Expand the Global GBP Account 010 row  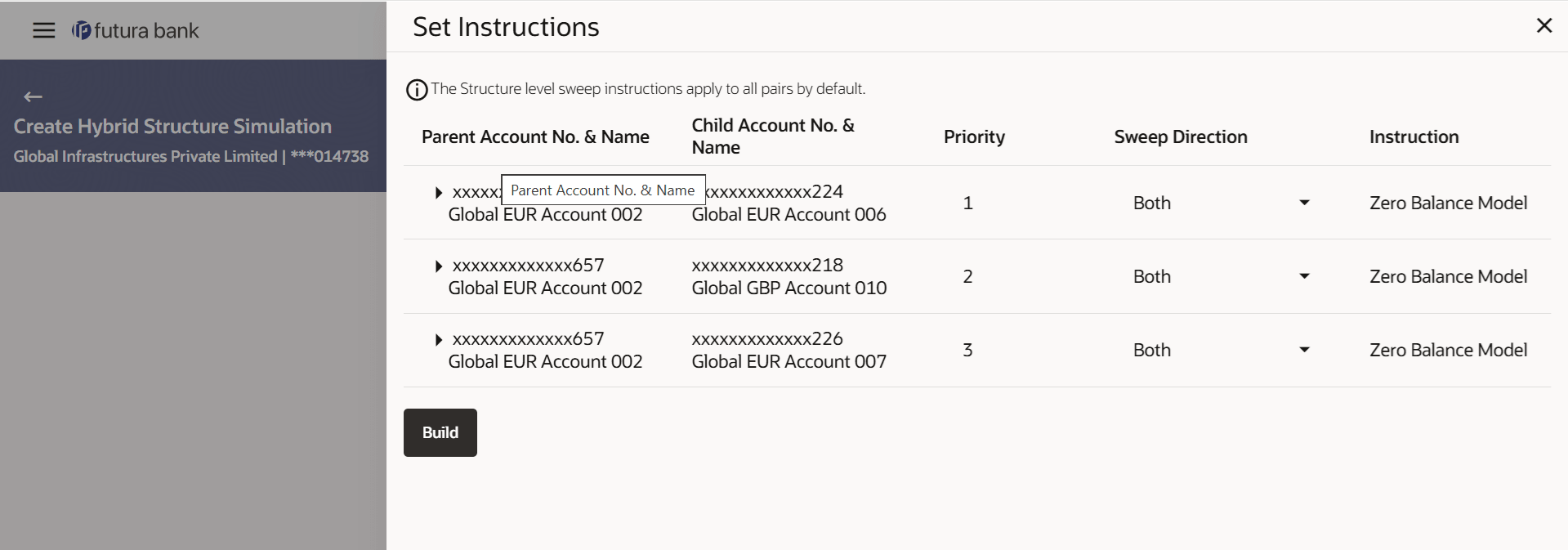pos(439,266)
